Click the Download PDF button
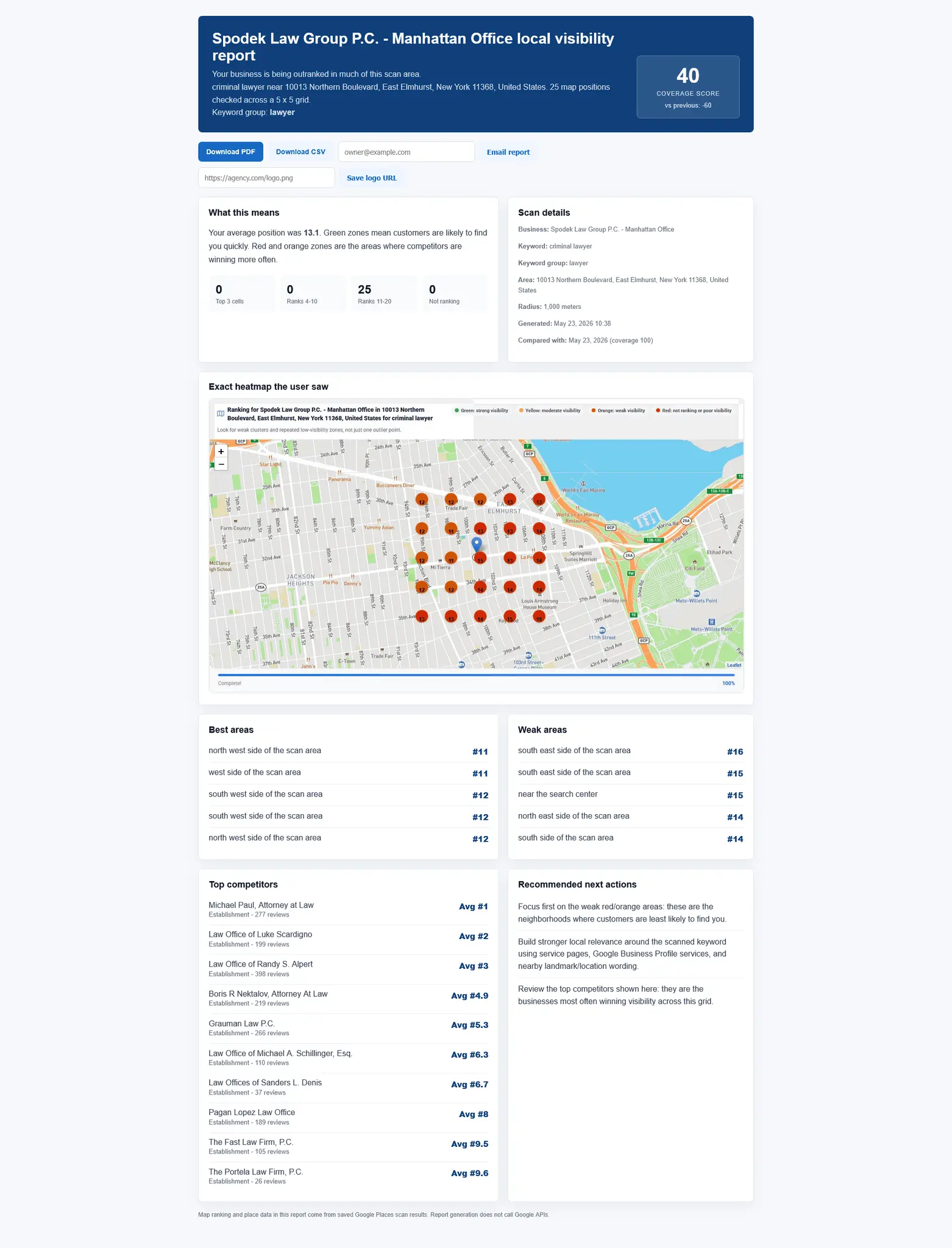This screenshot has width=952, height=1248. [230, 152]
